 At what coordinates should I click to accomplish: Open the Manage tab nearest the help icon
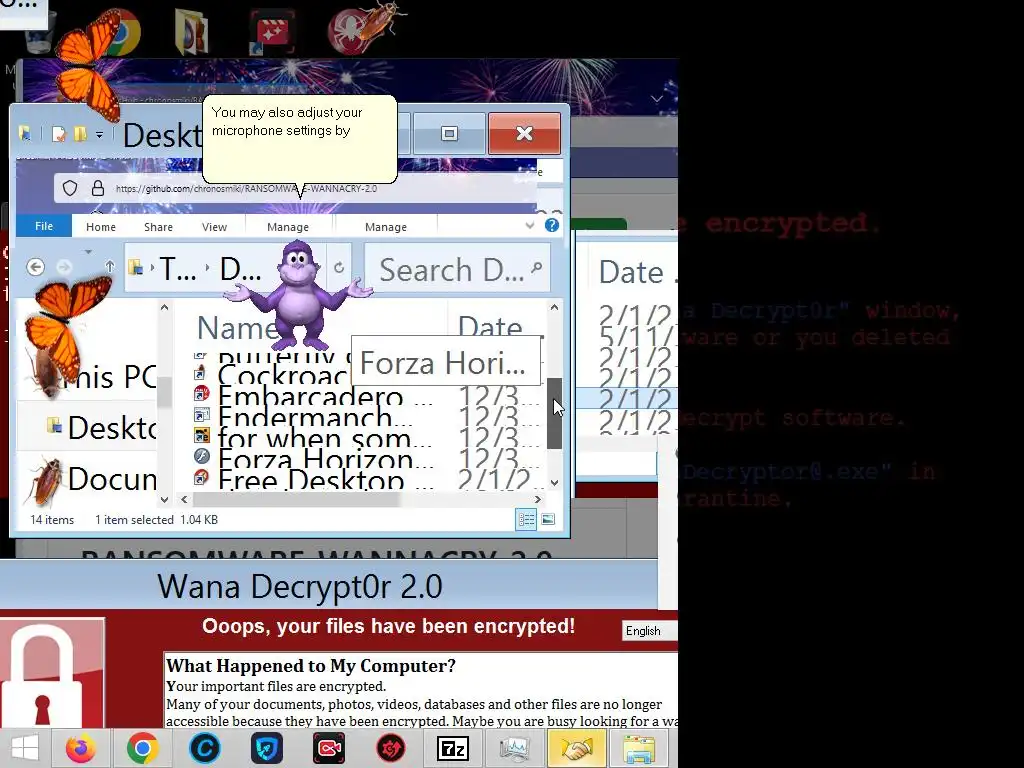[385, 227]
